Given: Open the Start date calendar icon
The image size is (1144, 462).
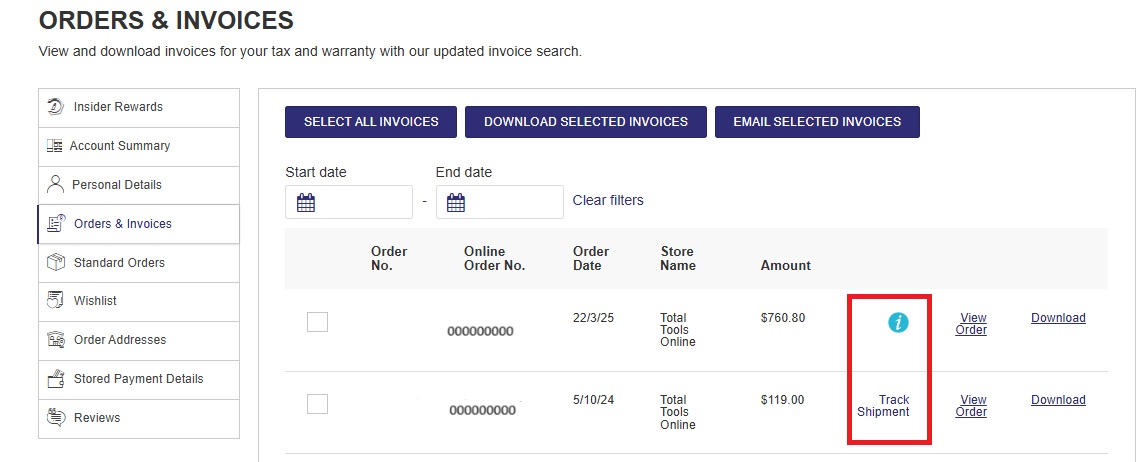Looking at the screenshot, I should pyautogui.click(x=306, y=202).
